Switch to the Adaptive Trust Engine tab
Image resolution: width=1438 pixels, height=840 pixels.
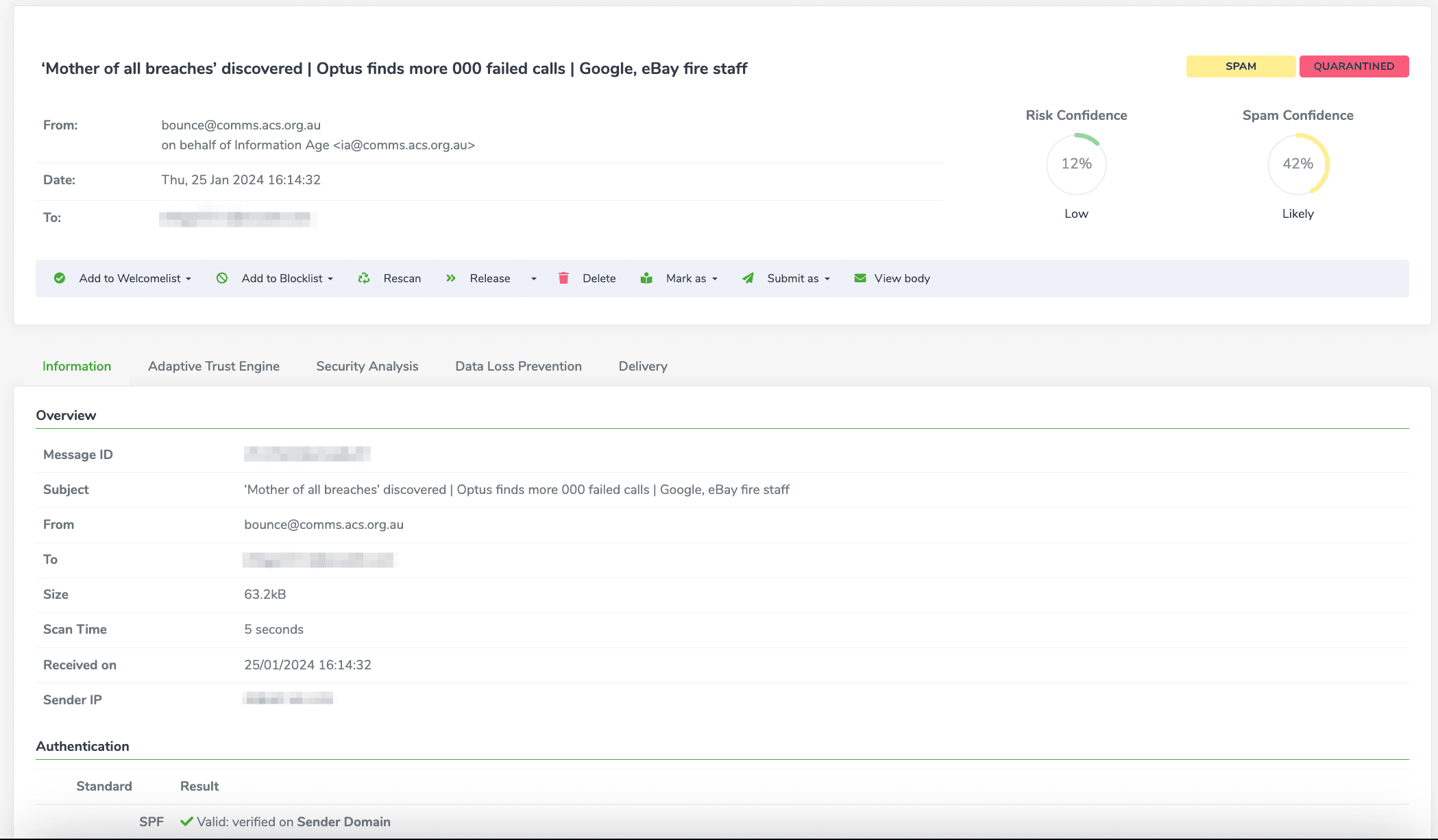pyautogui.click(x=214, y=366)
